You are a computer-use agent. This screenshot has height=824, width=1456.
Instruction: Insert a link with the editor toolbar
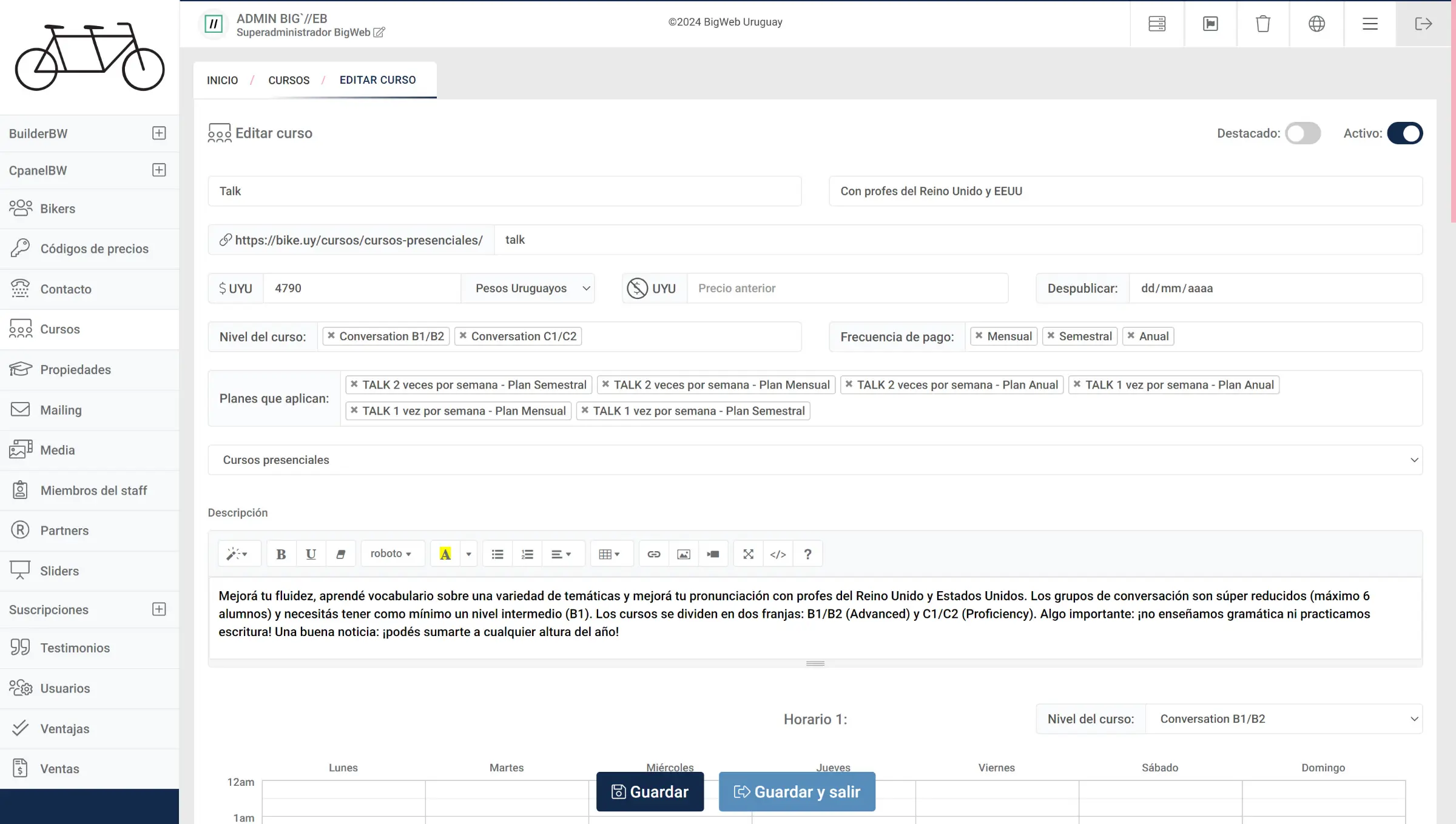(654, 554)
